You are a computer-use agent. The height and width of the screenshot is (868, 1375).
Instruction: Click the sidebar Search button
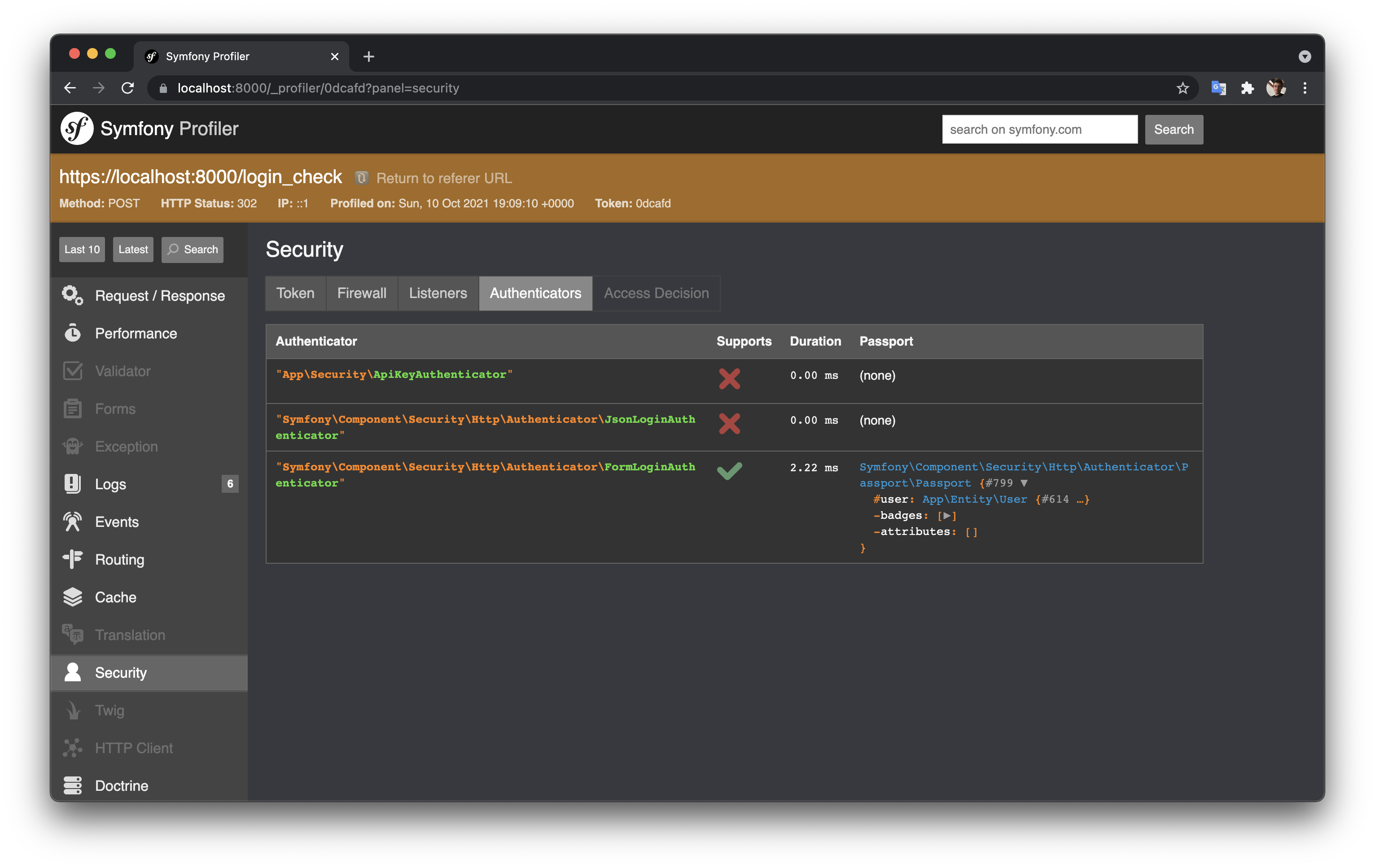tap(193, 250)
